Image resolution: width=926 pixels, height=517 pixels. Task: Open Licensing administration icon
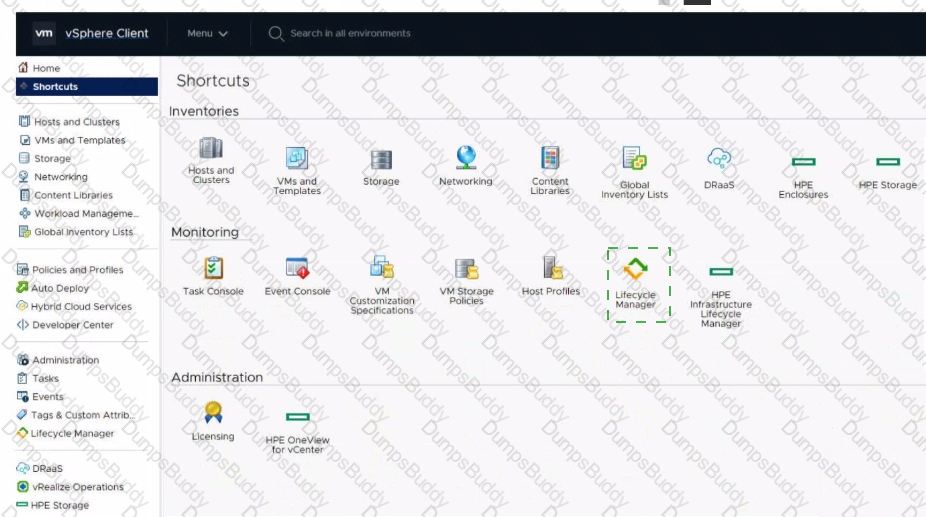coord(213,412)
